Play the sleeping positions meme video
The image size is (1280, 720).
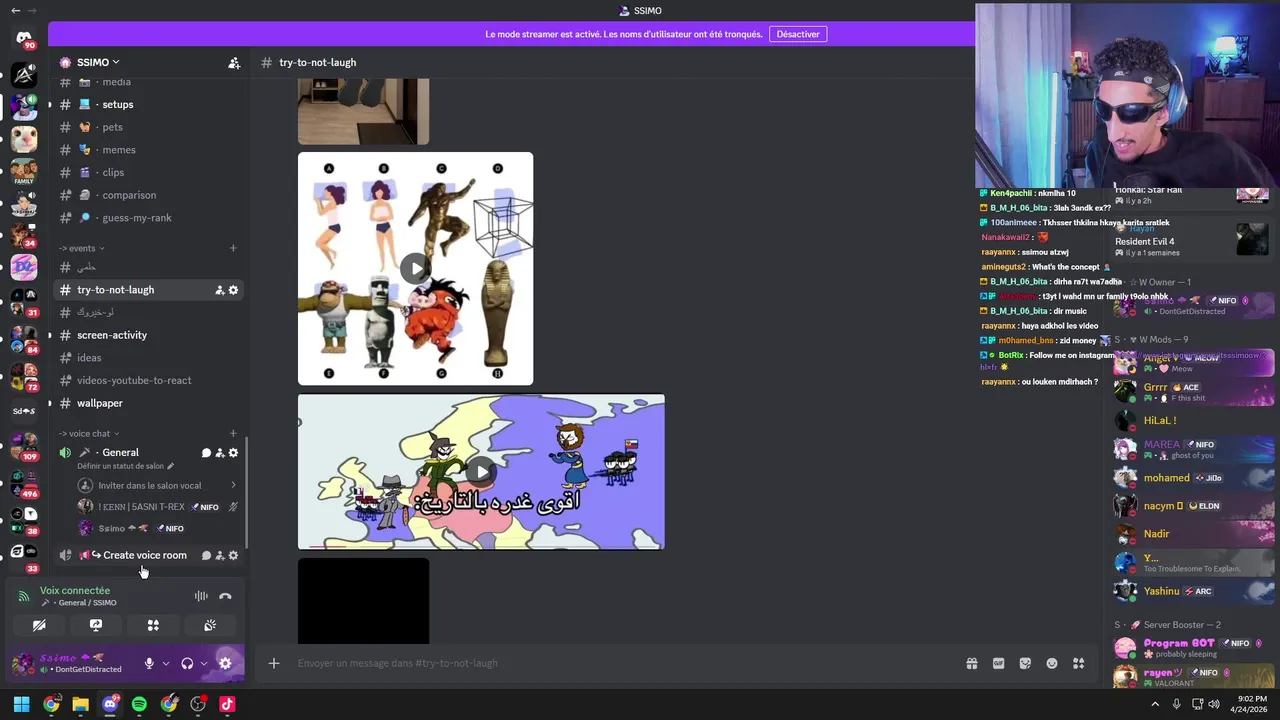point(415,268)
